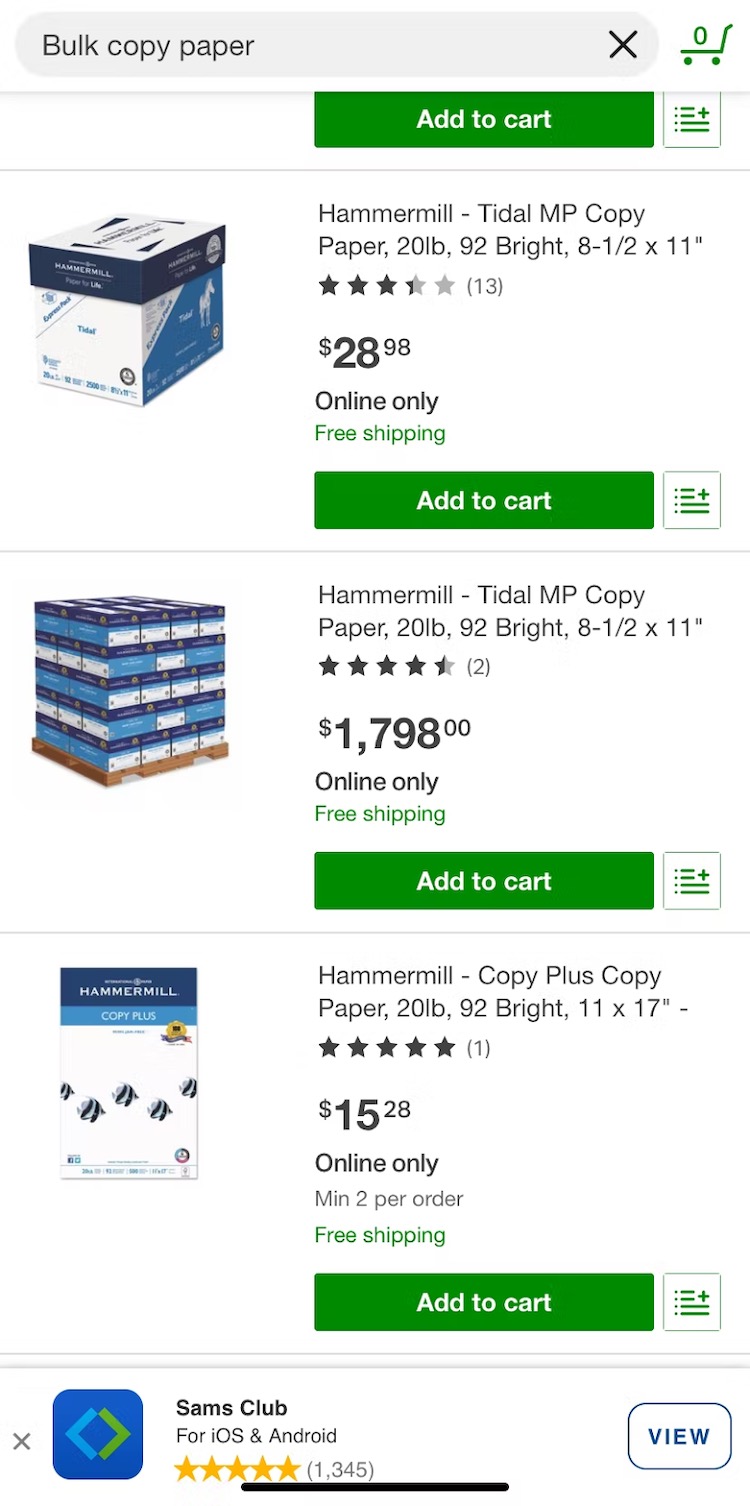Open Hammermill Tidal MP single case title
Viewport: 750px width, 1506px height.
510,230
